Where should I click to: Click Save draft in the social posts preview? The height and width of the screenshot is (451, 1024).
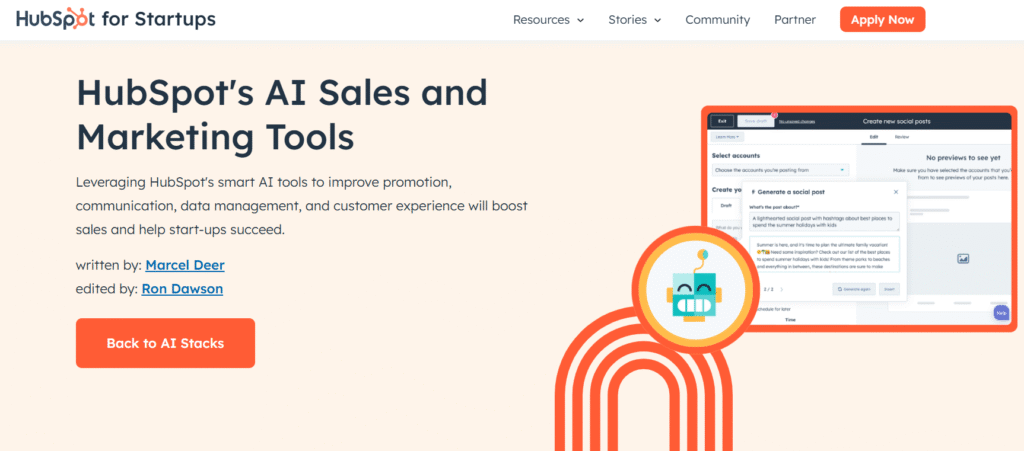point(754,121)
